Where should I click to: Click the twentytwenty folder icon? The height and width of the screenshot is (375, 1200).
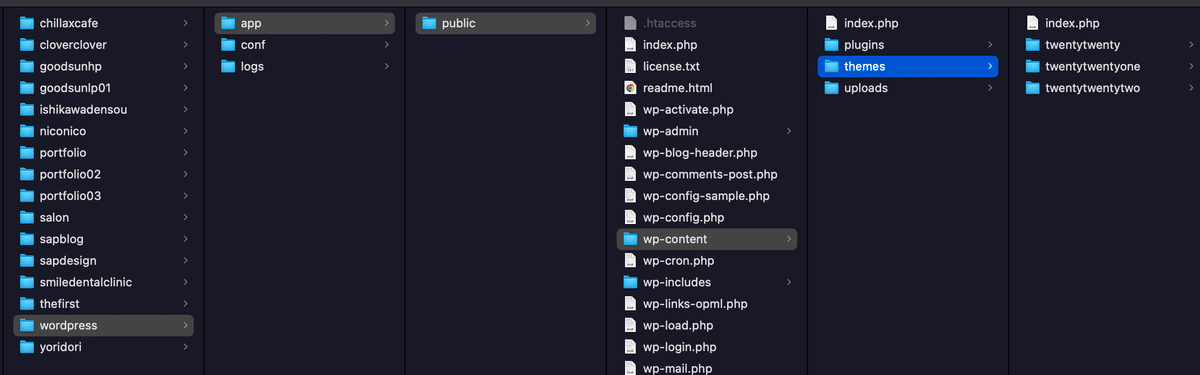coord(1032,45)
